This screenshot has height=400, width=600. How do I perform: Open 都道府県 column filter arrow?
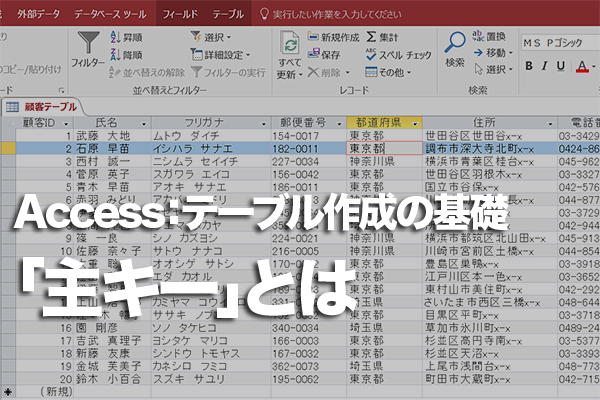click(415, 124)
